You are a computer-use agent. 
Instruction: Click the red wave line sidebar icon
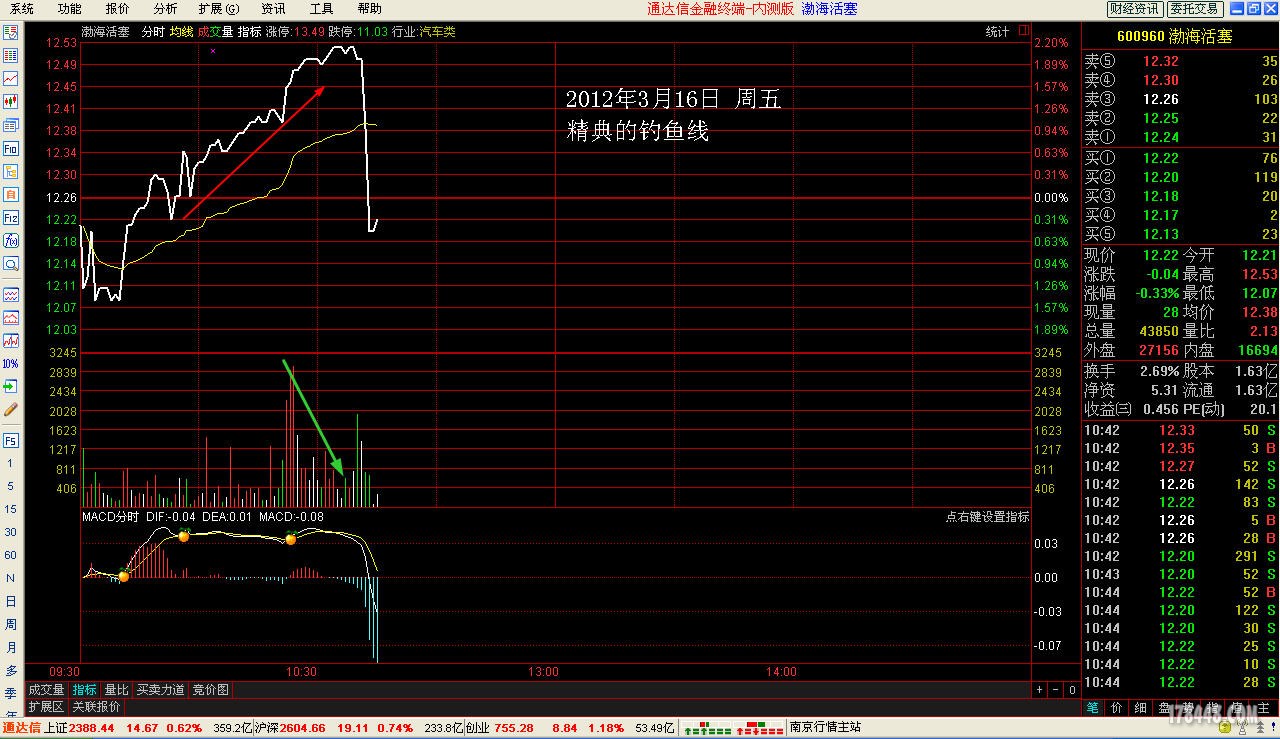coord(11,295)
